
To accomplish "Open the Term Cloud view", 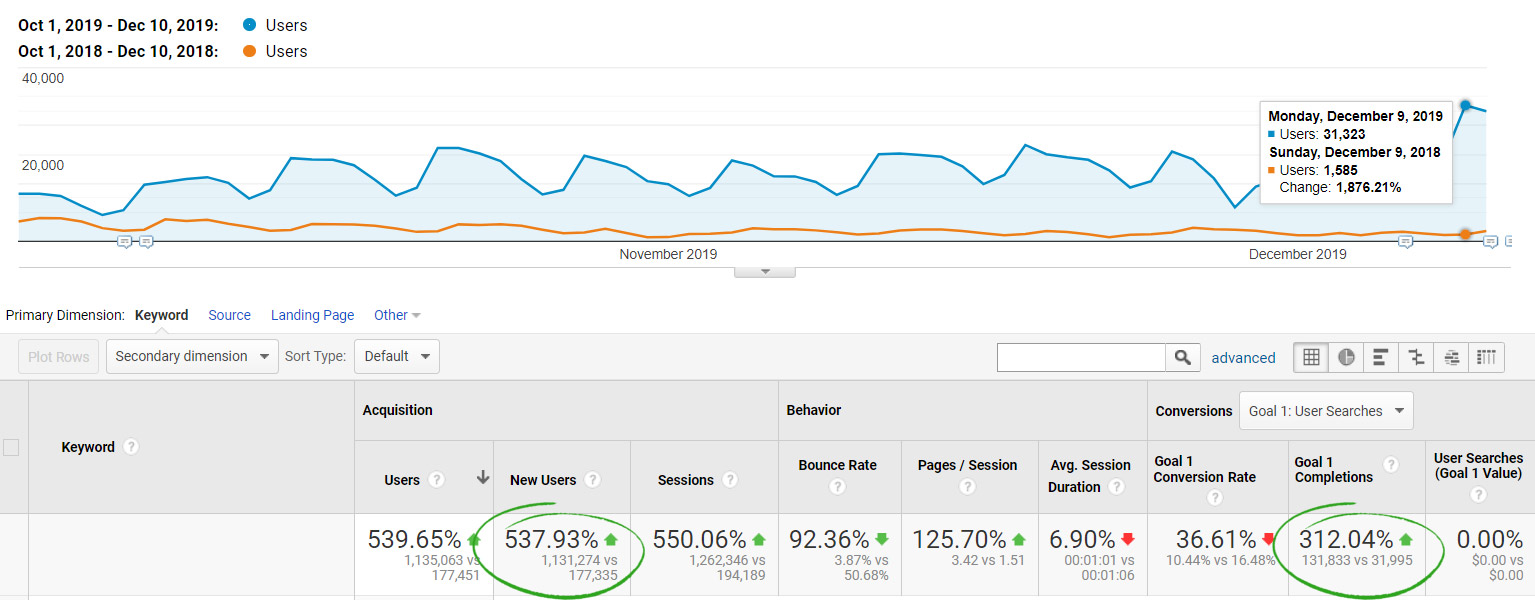I will point(1450,357).
